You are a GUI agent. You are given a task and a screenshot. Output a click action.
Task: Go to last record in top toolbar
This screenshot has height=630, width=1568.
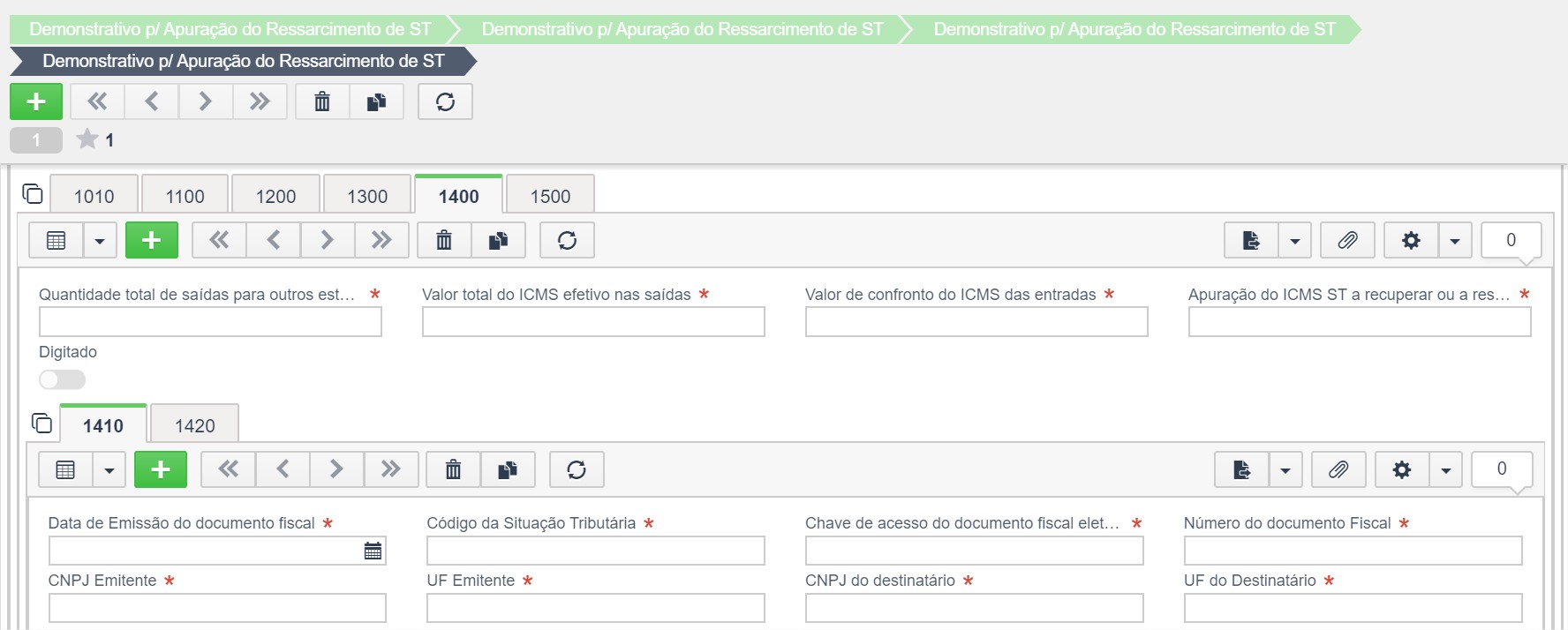click(x=260, y=101)
